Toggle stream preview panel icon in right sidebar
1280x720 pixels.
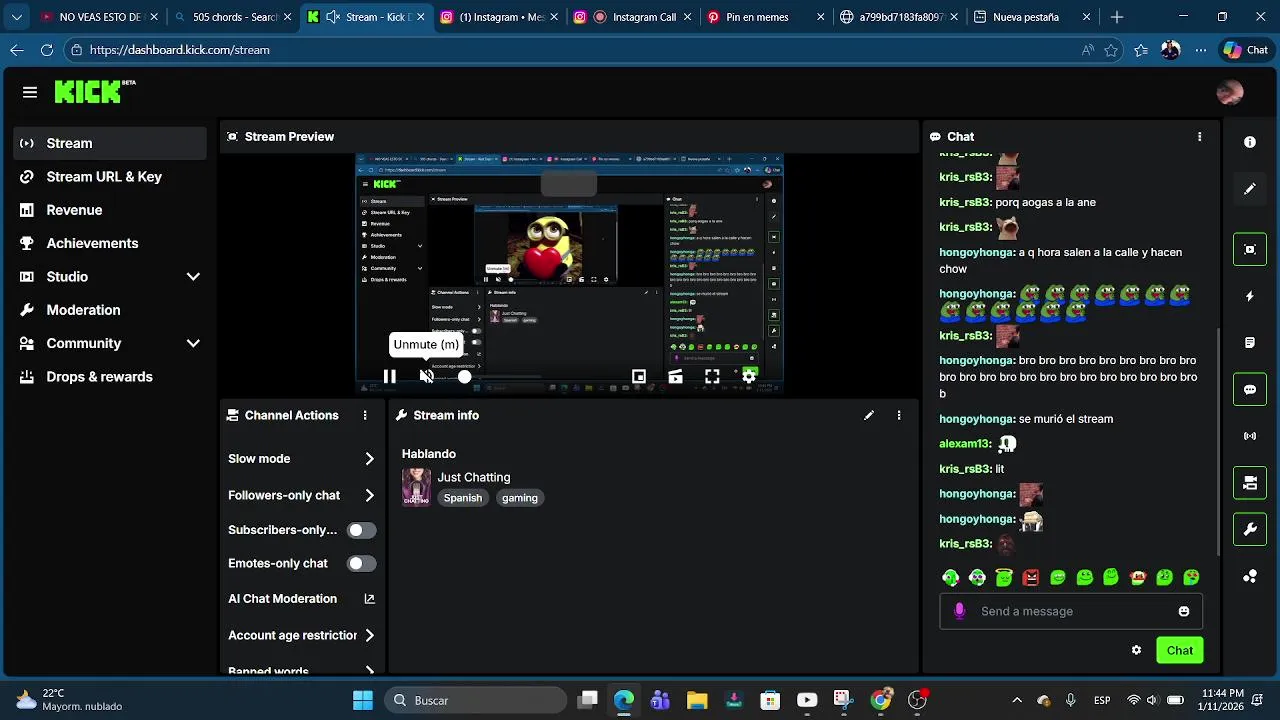[1250, 249]
